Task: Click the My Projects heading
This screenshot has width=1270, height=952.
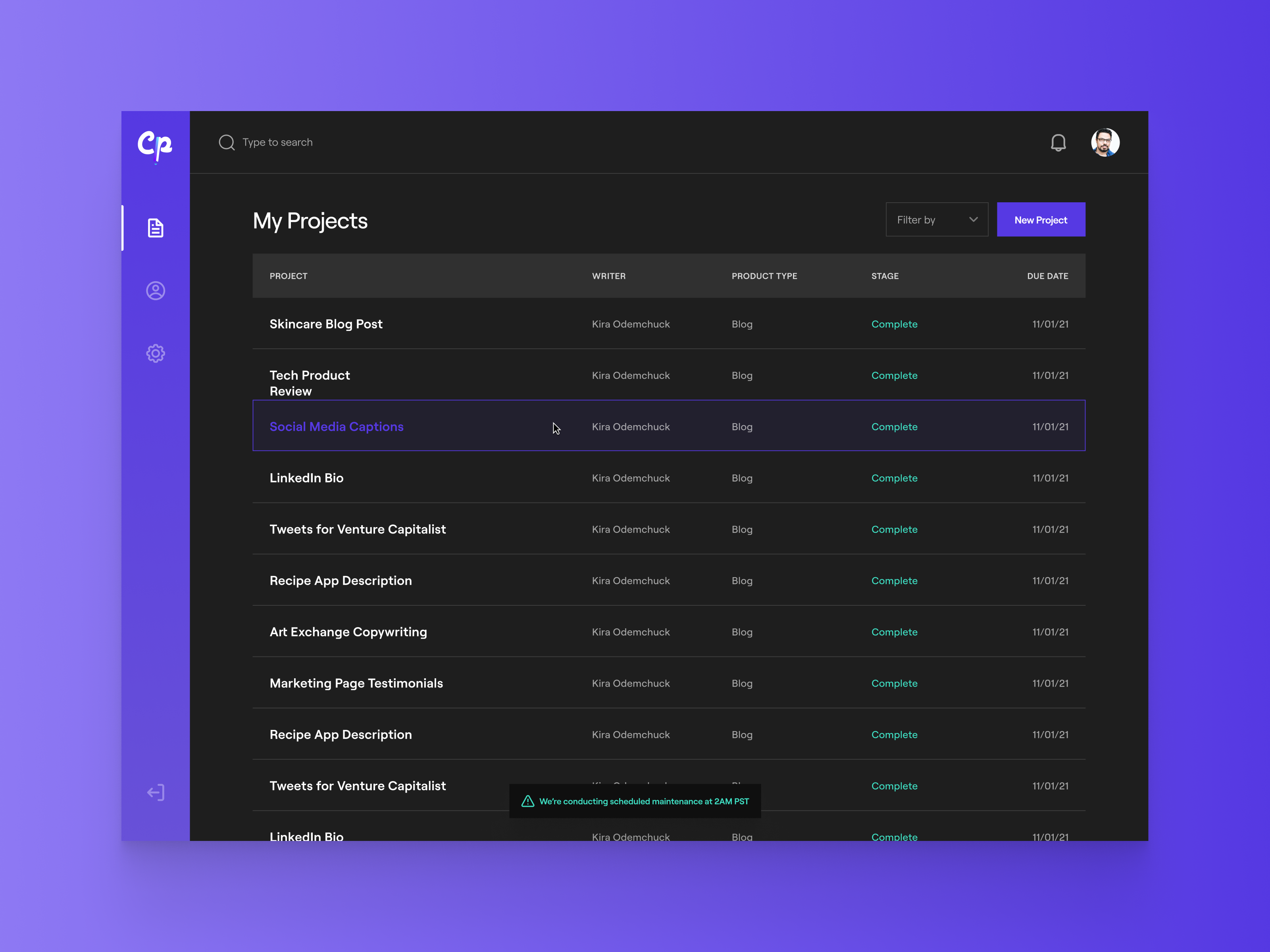Action: [x=310, y=221]
